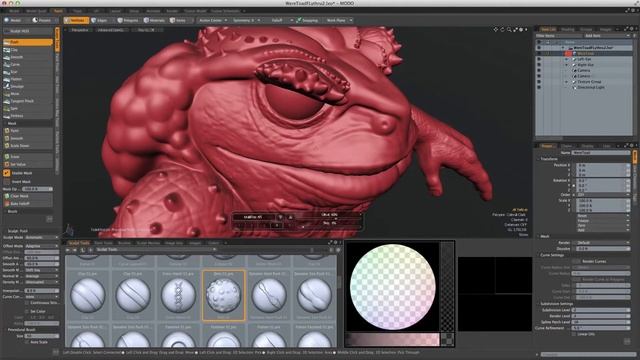Open the Render Default dropdown in Mesh
The width and height of the screenshot is (640, 360).
(x=603, y=242)
